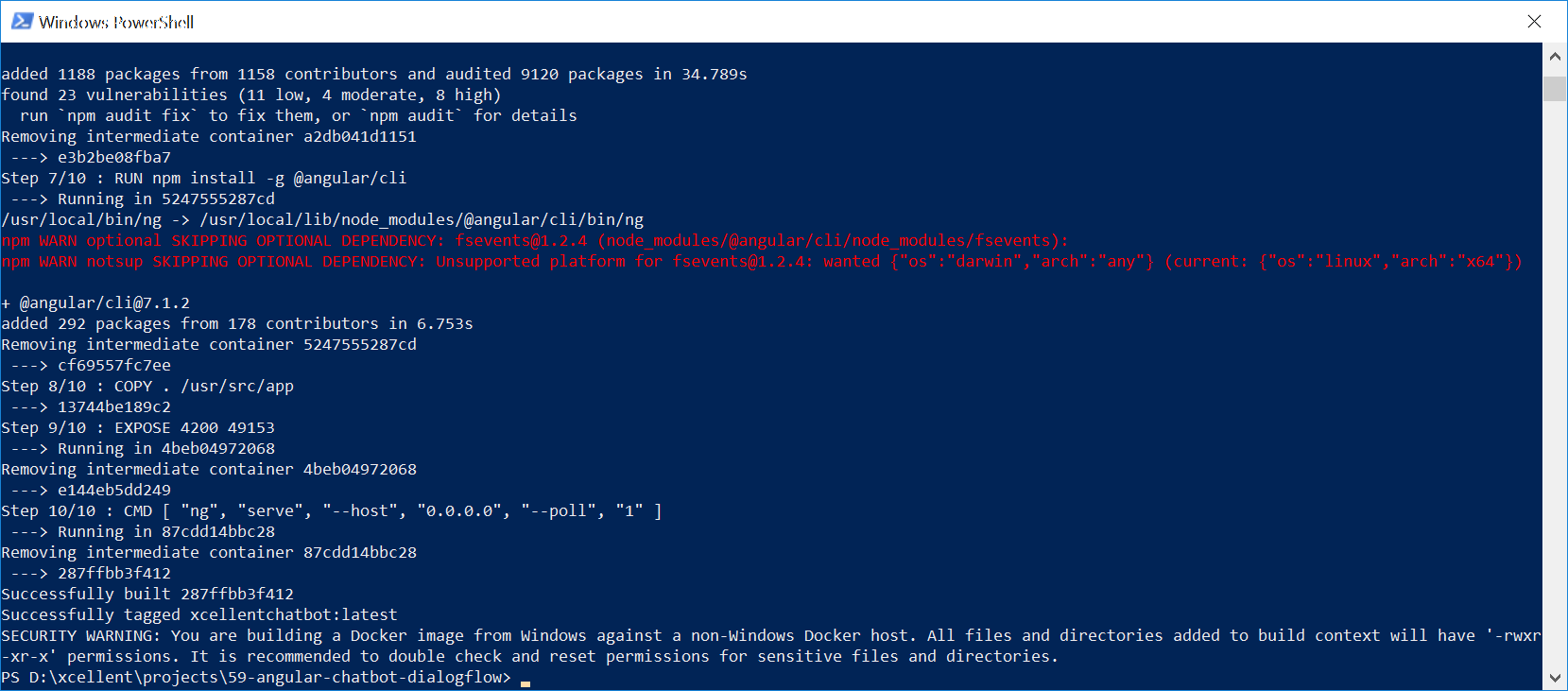Click the '+ @angular/cli@7.1.2' line
This screenshot has height=691, width=1568.
point(95,303)
